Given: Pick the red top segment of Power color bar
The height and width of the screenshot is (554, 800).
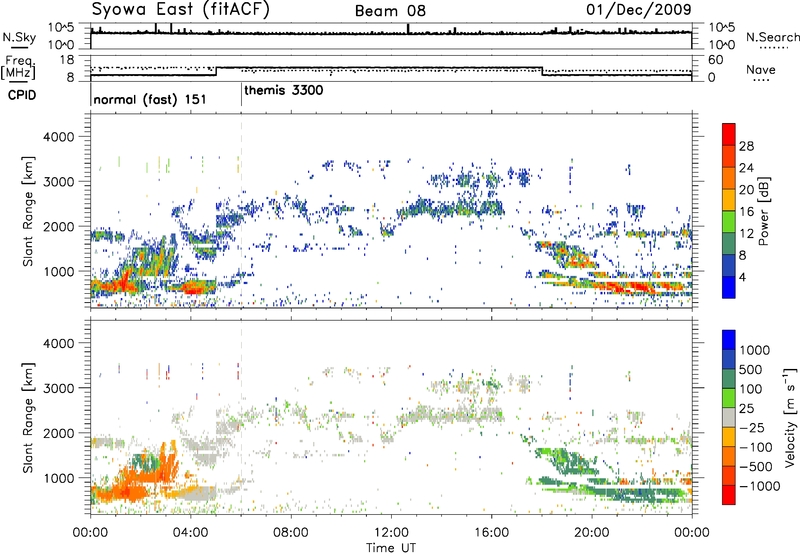Looking at the screenshot, I should 729,135.
